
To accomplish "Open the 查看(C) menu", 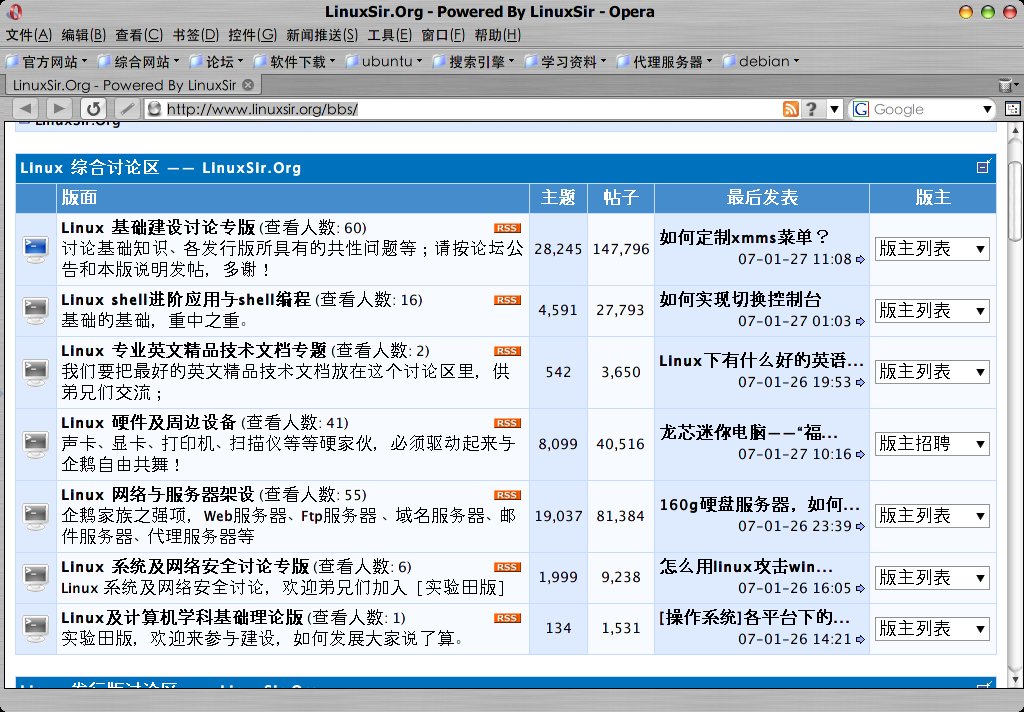I will pyautogui.click(x=139, y=35).
